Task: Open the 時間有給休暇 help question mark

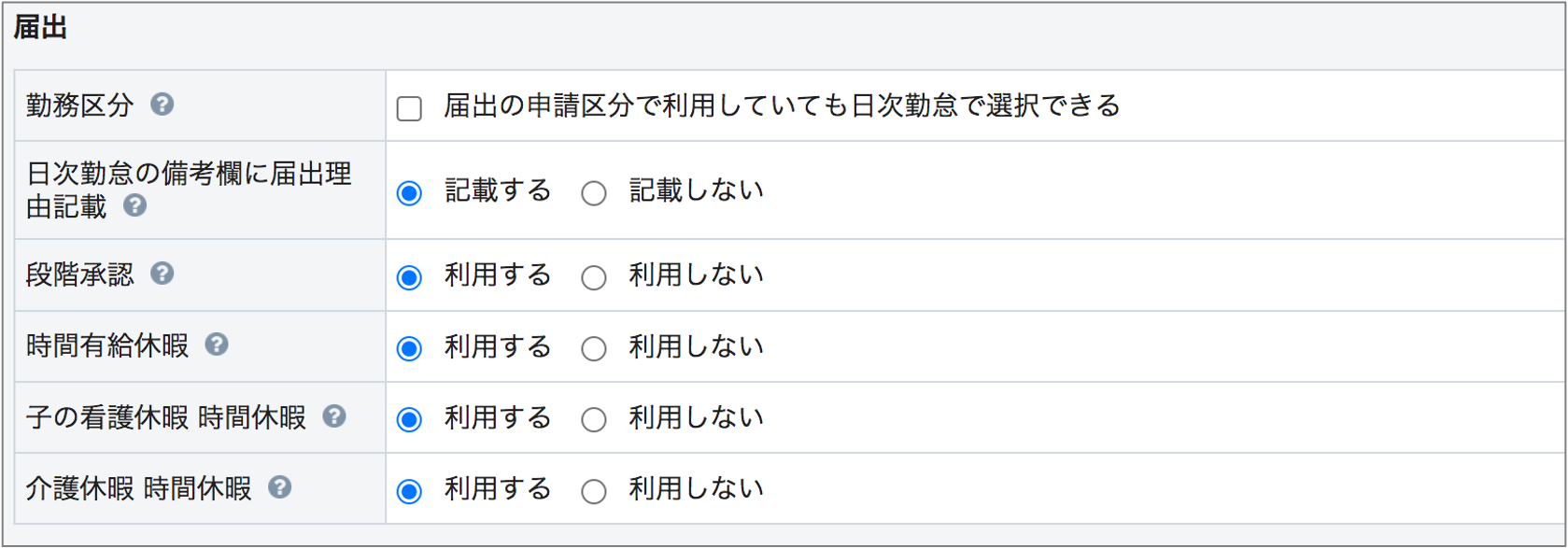Action: click(x=217, y=344)
